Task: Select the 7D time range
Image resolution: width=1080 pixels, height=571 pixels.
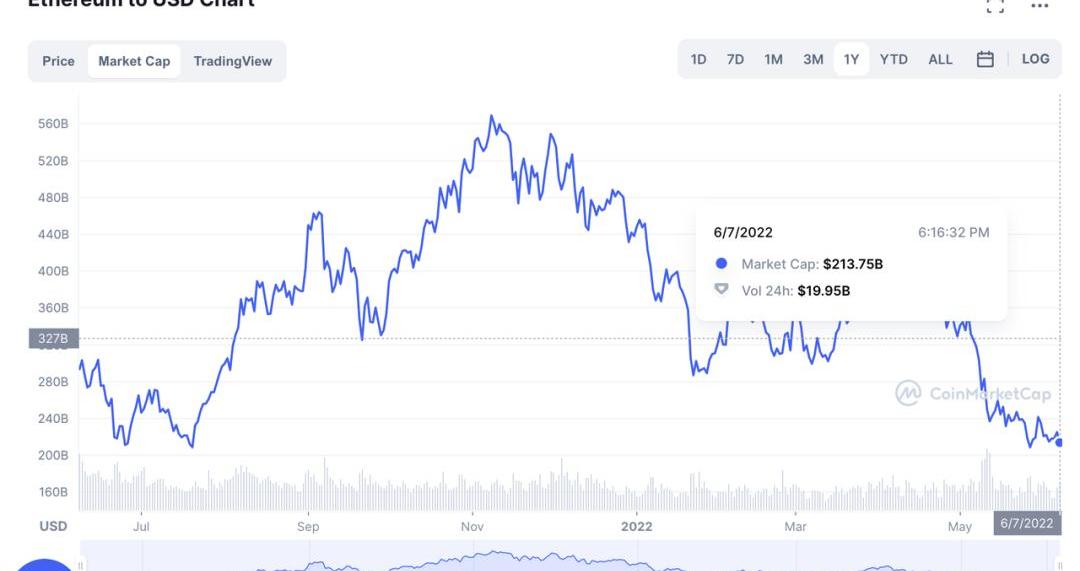Action: (735, 59)
